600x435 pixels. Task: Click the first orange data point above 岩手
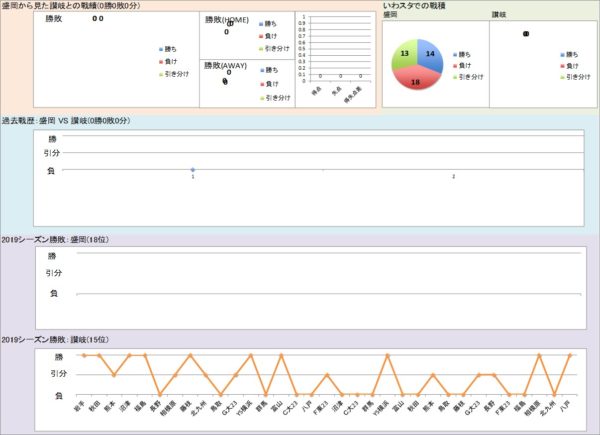click(x=84, y=355)
